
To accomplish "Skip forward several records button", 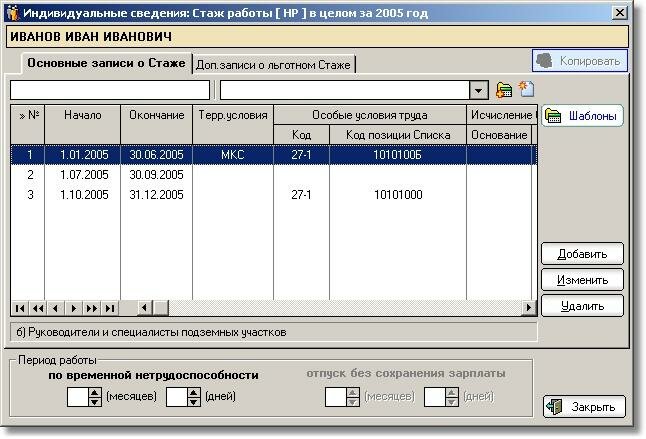I will pyautogui.click(x=91, y=308).
